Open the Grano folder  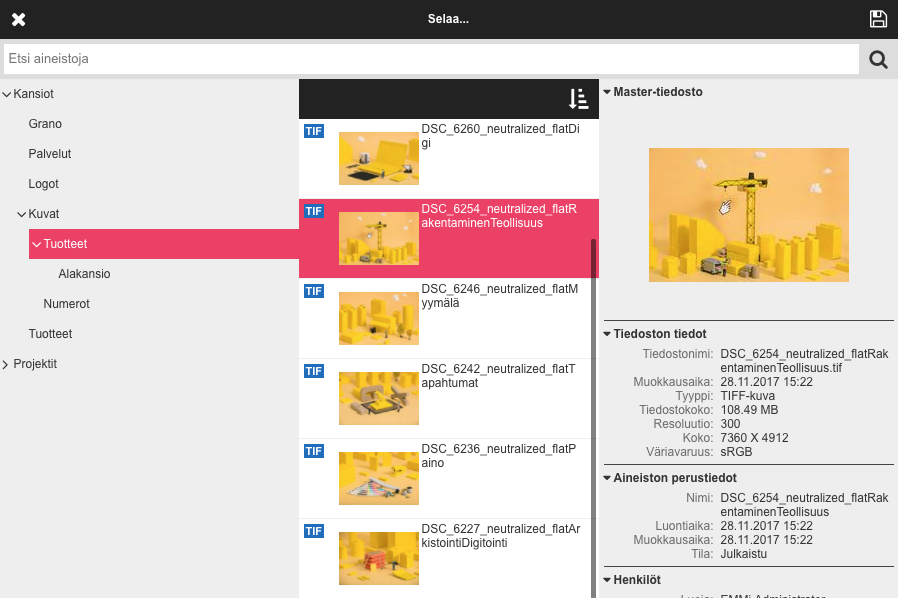click(45, 124)
